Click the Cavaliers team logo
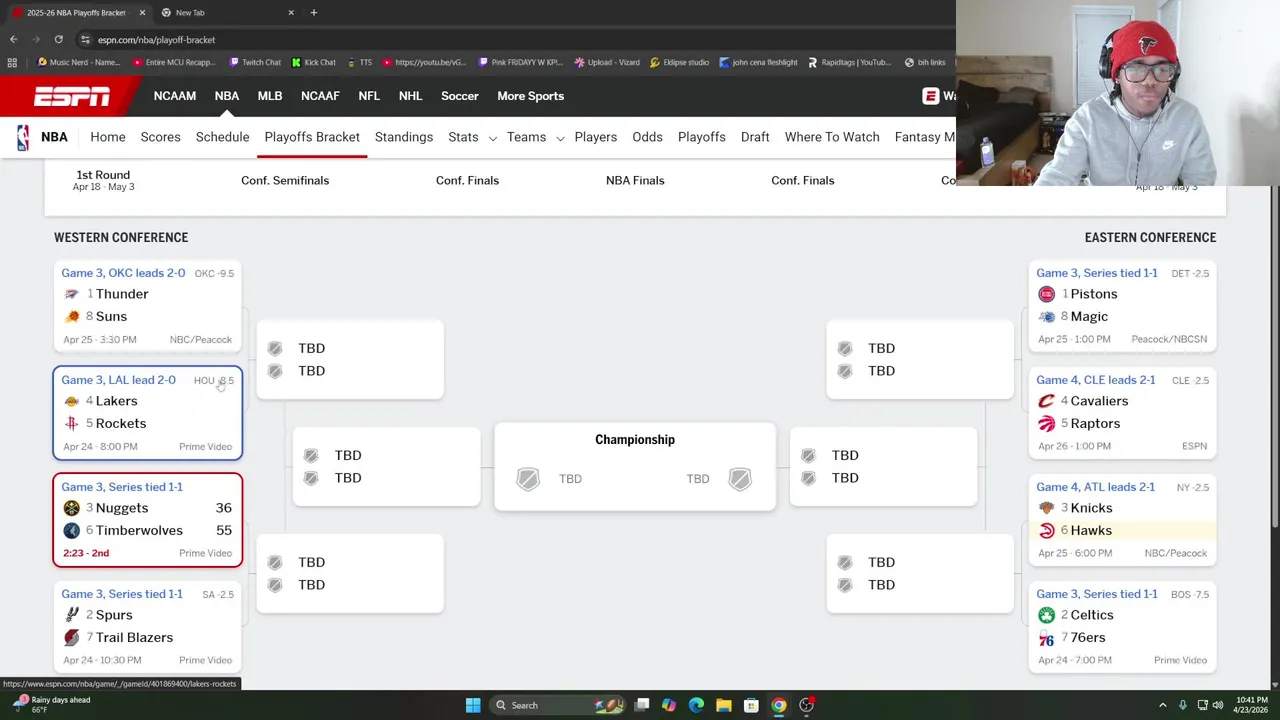This screenshot has height=720, width=1280. tap(1046, 401)
